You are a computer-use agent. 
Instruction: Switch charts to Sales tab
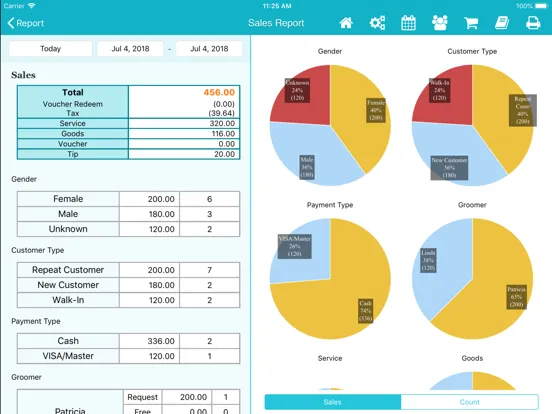coord(333,402)
